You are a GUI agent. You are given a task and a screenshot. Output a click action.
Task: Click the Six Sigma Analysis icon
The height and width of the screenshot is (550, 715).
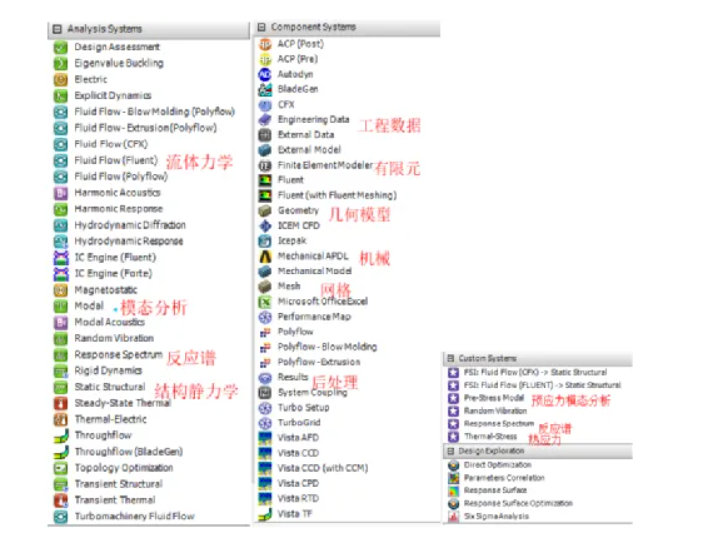coord(453,517)
